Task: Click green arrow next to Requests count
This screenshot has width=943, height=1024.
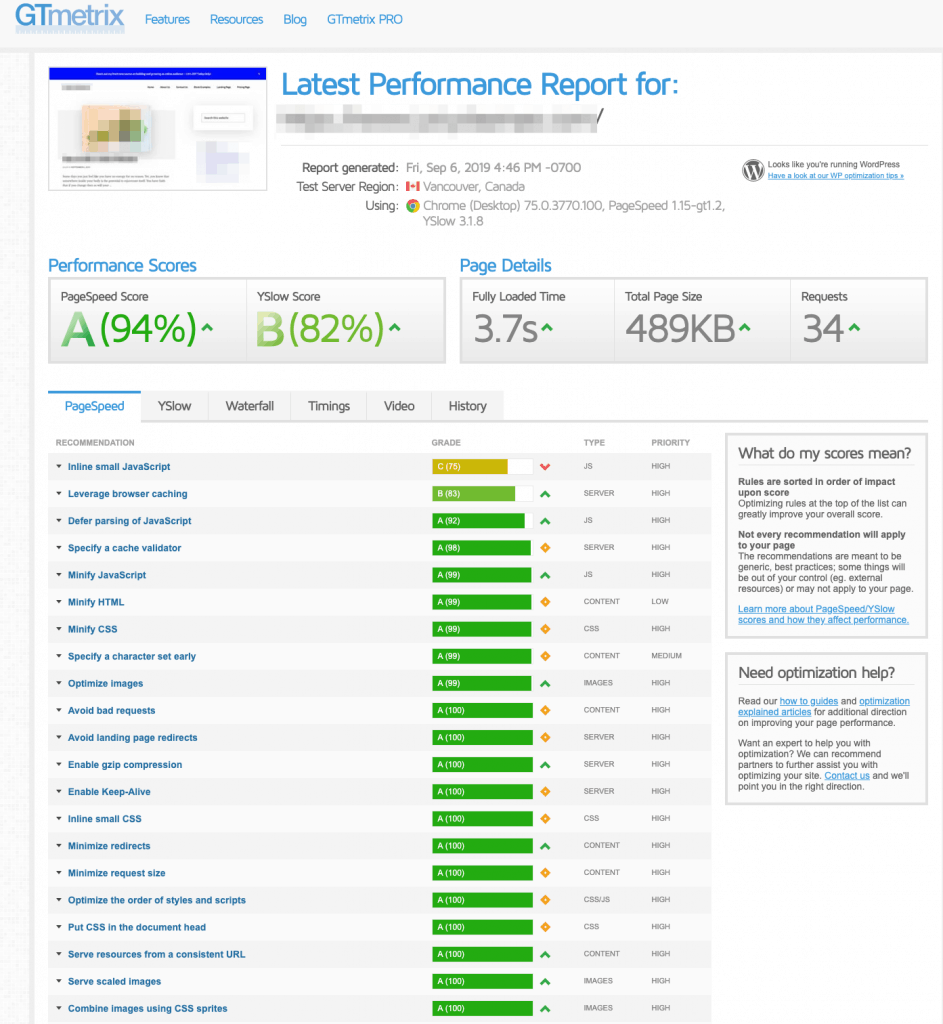Action: pyautogui.click(x=854, y=327)
